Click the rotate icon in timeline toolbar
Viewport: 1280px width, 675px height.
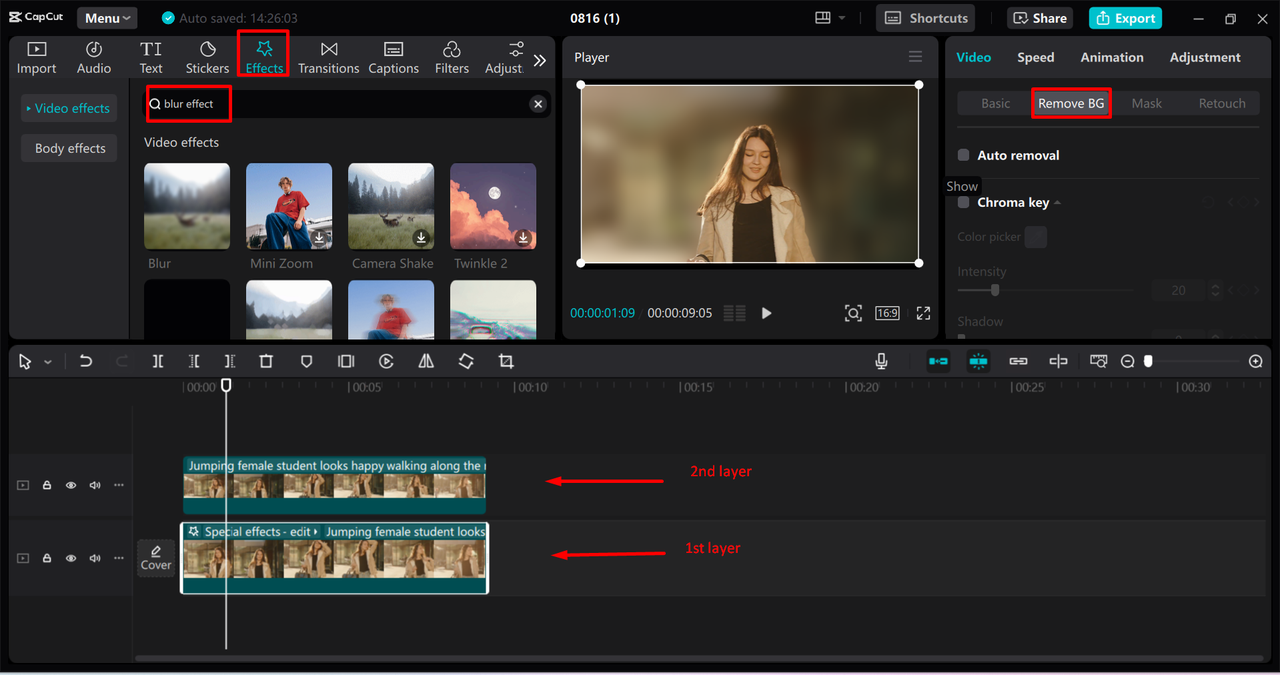(x=466, y=361)
